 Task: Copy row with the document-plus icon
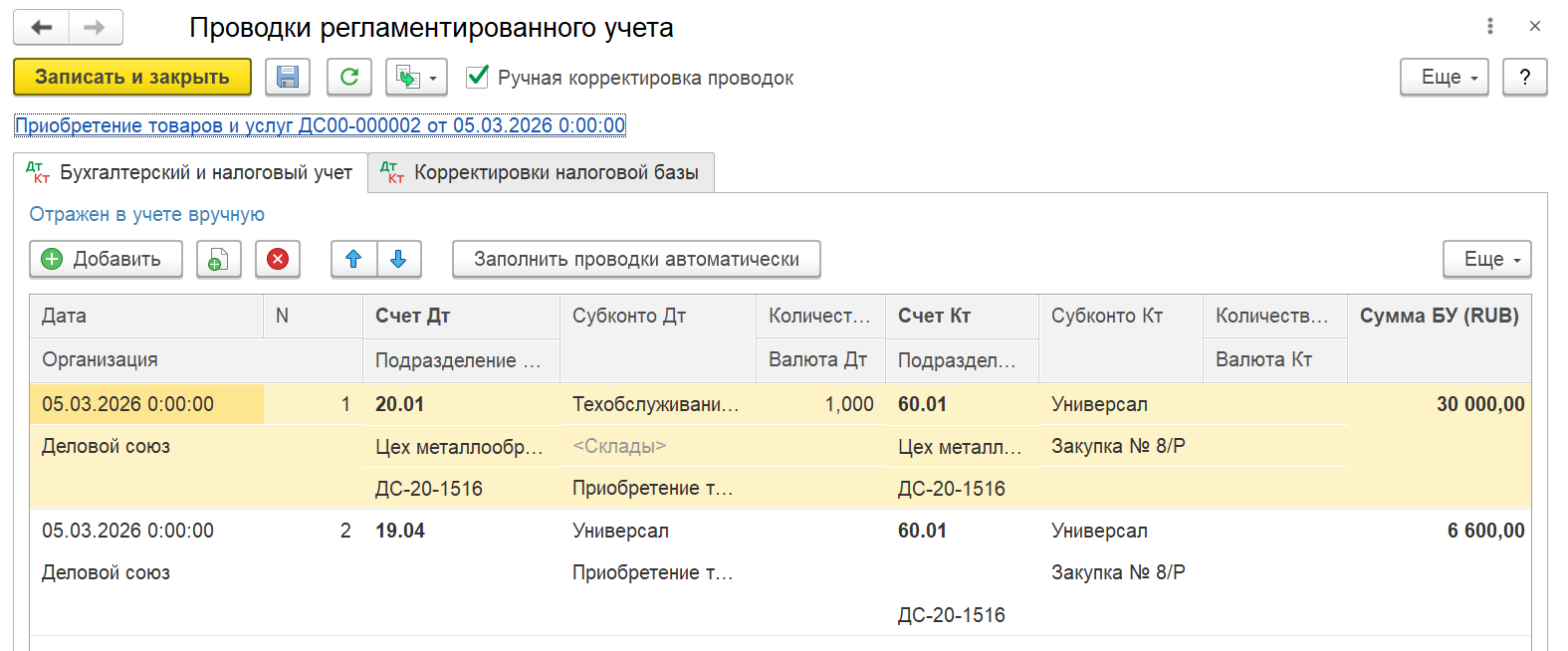point(219,259)
